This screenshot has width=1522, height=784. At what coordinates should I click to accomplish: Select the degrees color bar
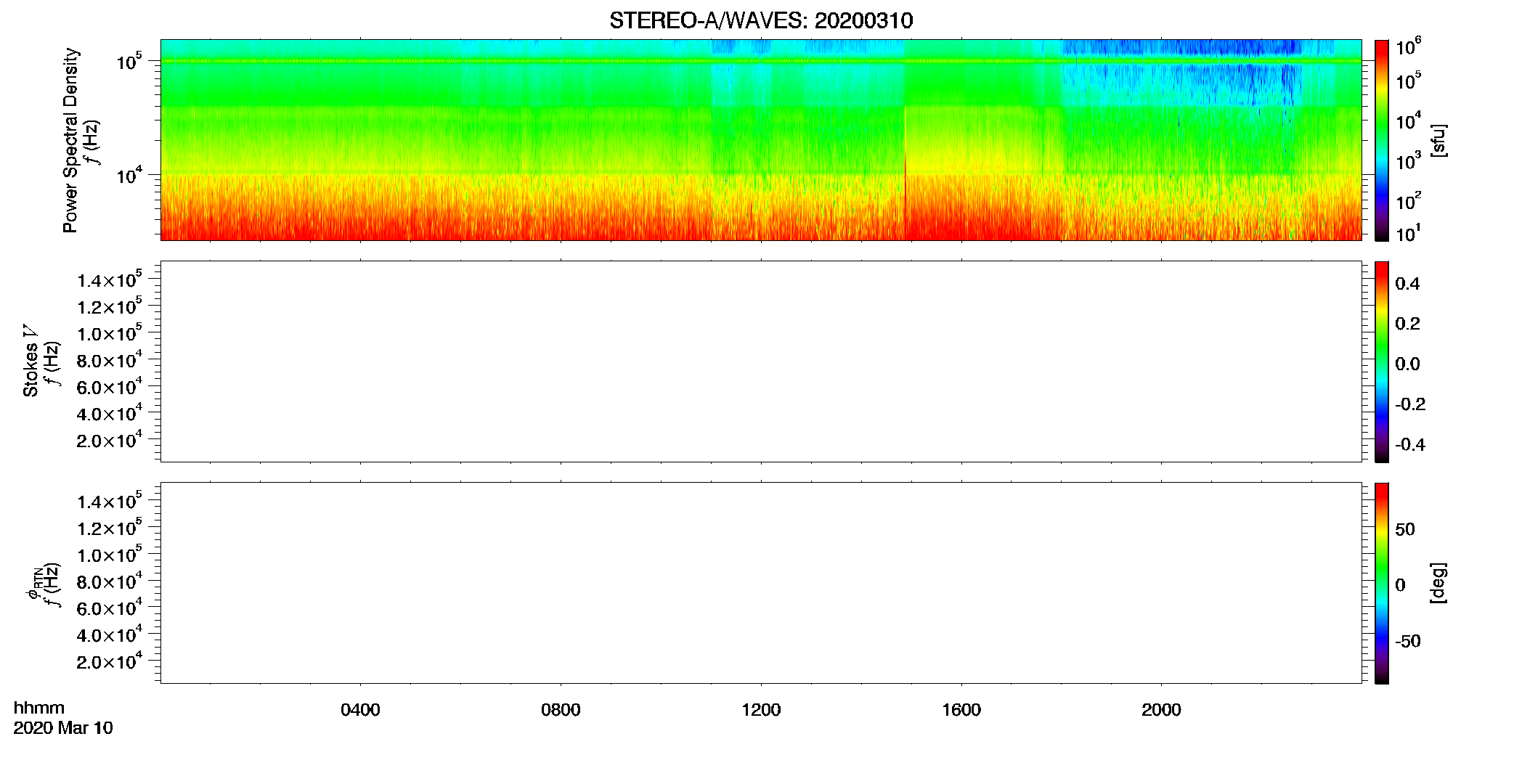(1382, 583)
